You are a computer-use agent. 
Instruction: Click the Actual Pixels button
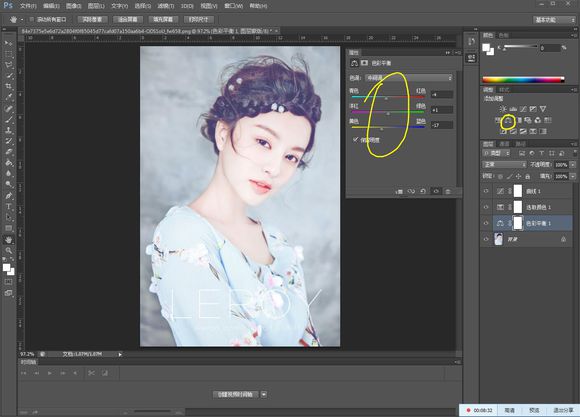pos(92,19)
